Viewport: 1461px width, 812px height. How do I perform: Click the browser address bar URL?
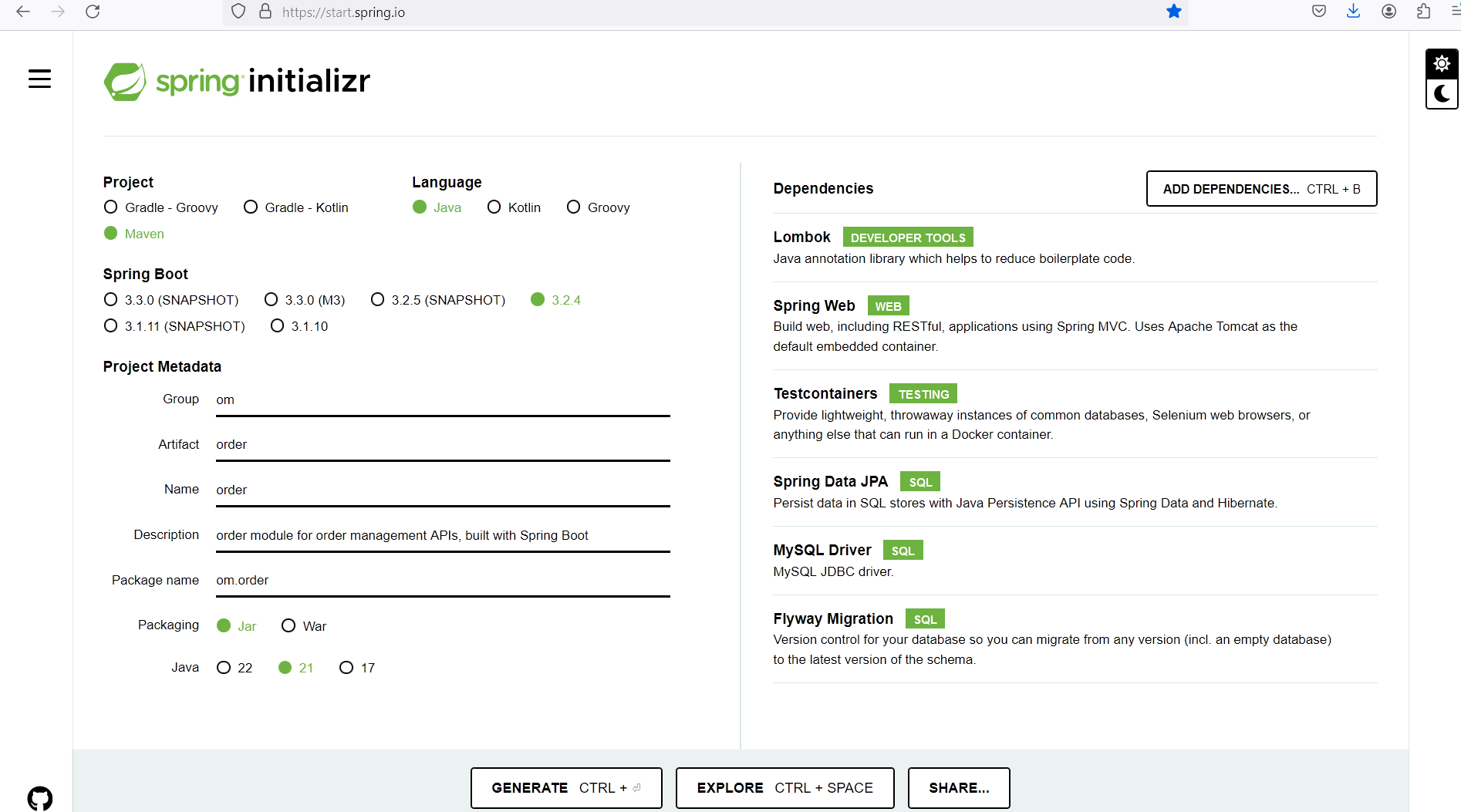pyautogui.click(x=343, y=12)
